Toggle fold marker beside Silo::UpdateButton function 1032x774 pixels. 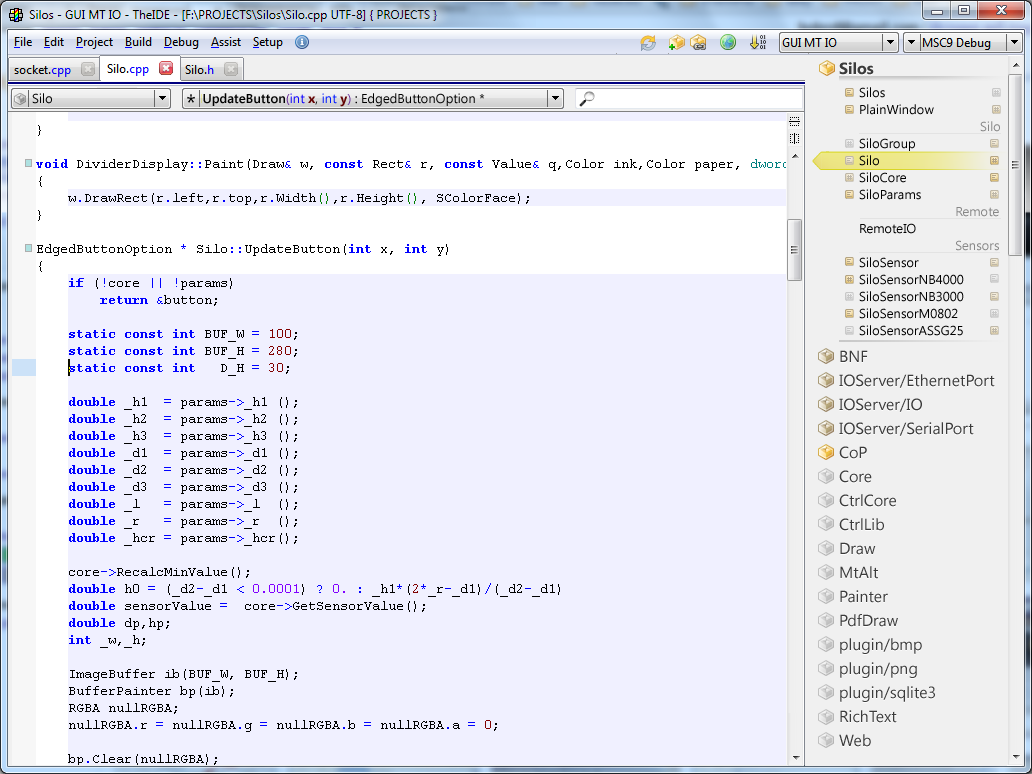click(28, 248)
